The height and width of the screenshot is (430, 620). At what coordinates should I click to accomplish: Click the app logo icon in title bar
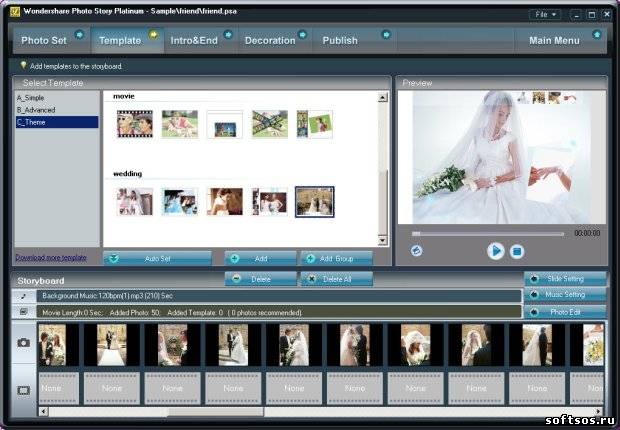pyautogui.click(x=15, y=11)
